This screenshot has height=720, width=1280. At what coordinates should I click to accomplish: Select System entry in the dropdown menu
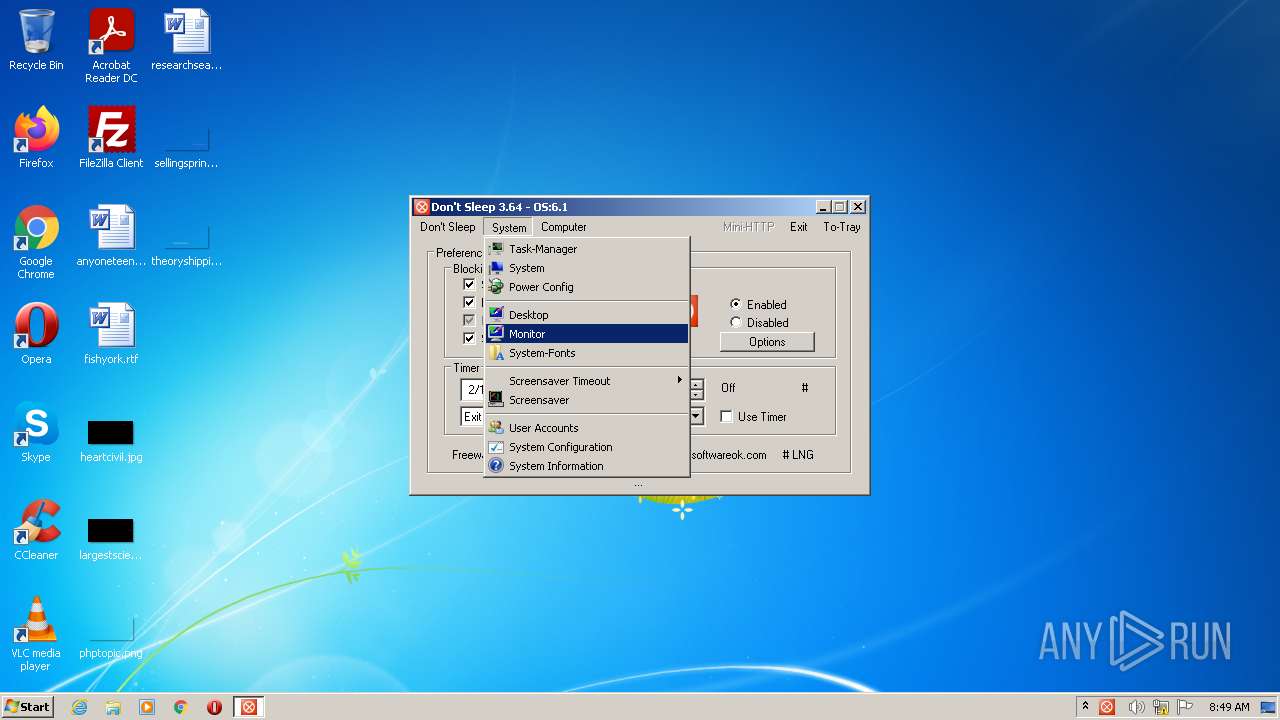pyautogui.click(x=587, y=268)
